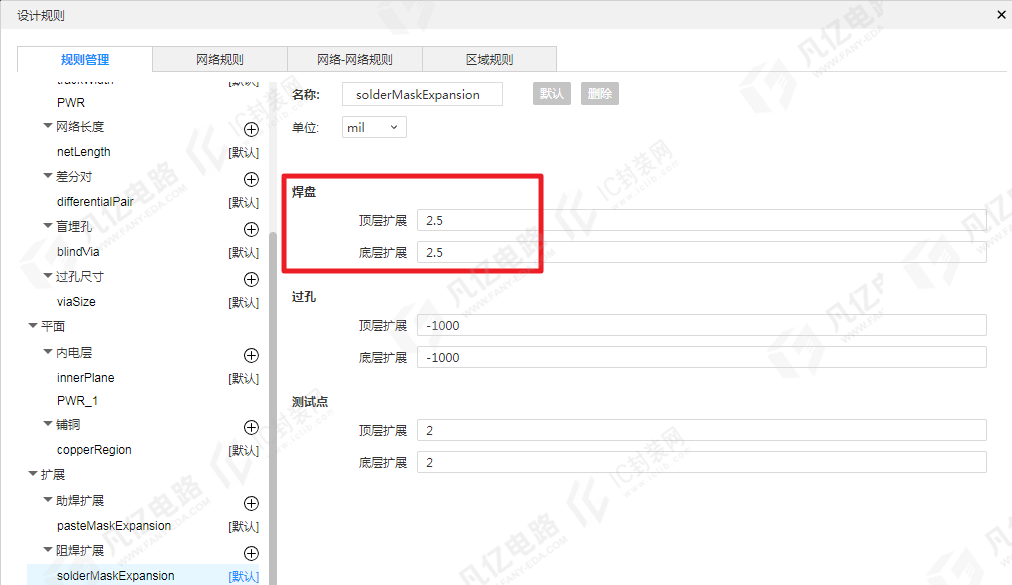Collapse the 差分对 tree node
The width and height of the screenshot is (1012, 585).
(48, 176)
